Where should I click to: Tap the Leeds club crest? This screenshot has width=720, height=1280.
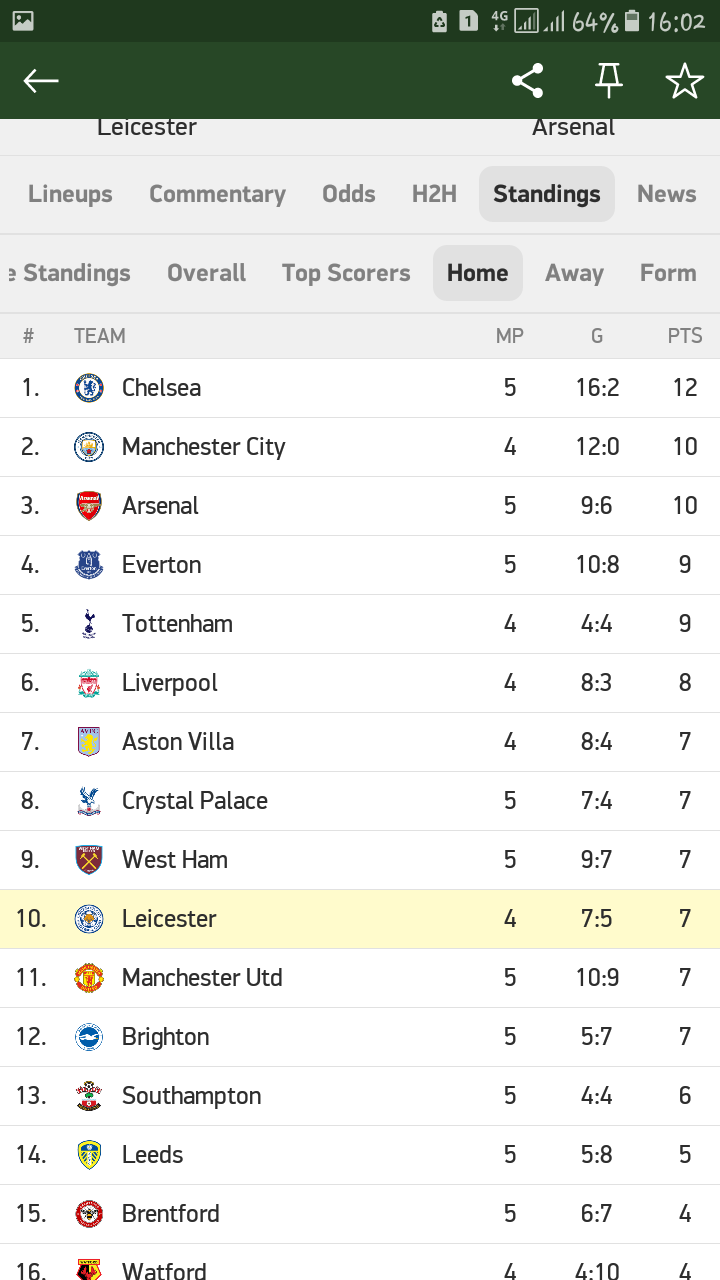coord(89,1155)
